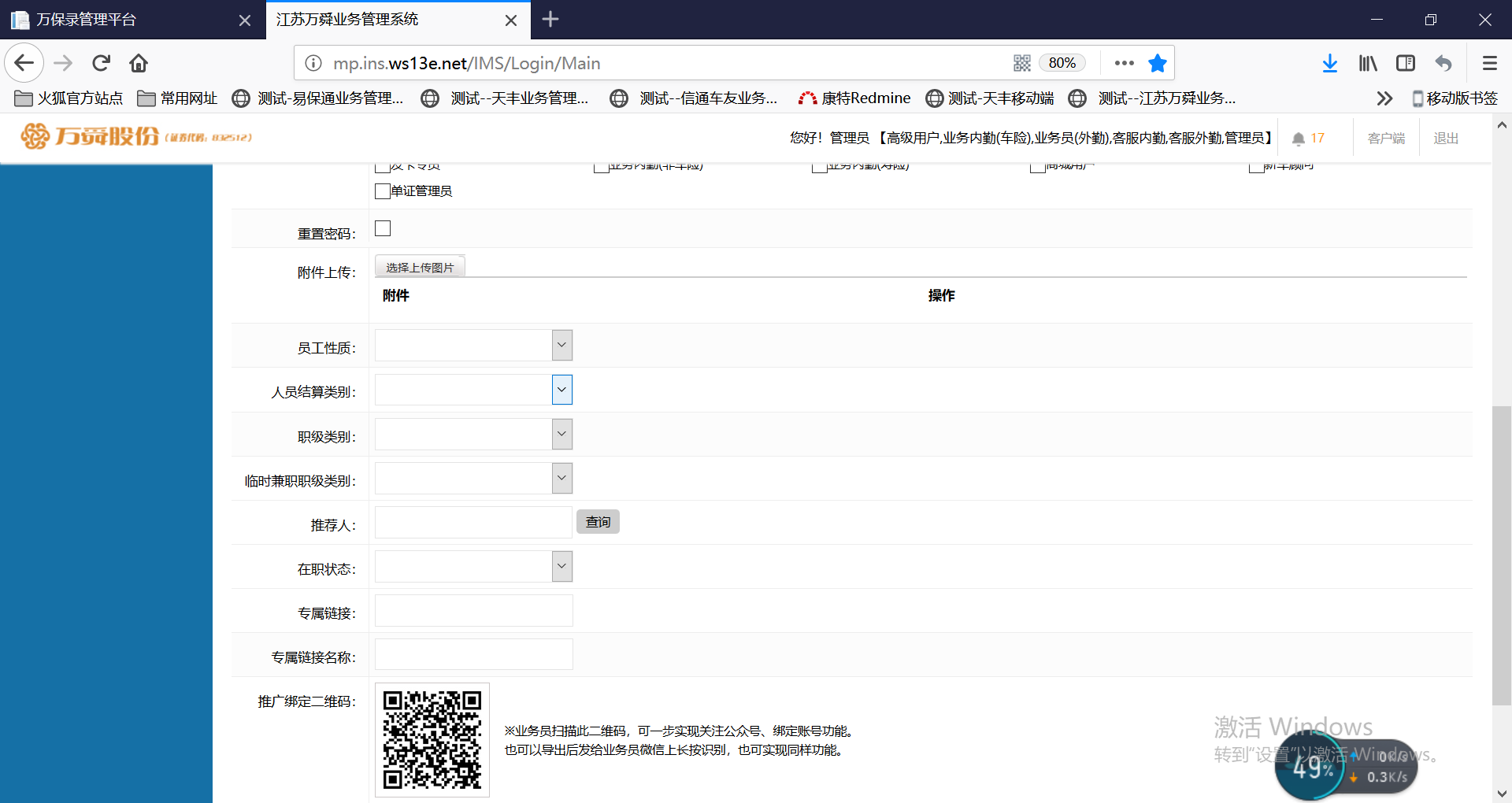Click the 查询 button next to 推荐人
This screenshot has width=1512, height=803.
(598, 522)
